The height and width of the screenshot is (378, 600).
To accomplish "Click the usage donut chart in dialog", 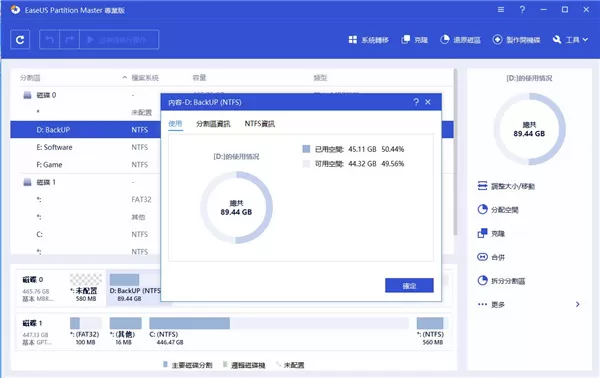I will 236,207.
